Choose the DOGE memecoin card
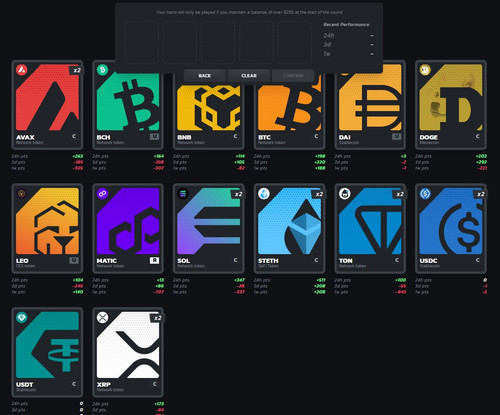The height and width of the screenshot is (415, 500). click(x=451, y=105)
